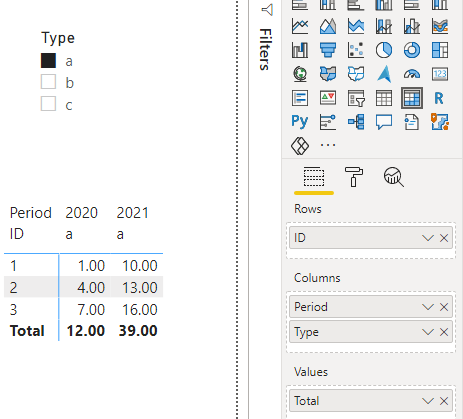Screen dimensions: 463x419
Task: Switch to Format paint roller tab
Action: 354,177
